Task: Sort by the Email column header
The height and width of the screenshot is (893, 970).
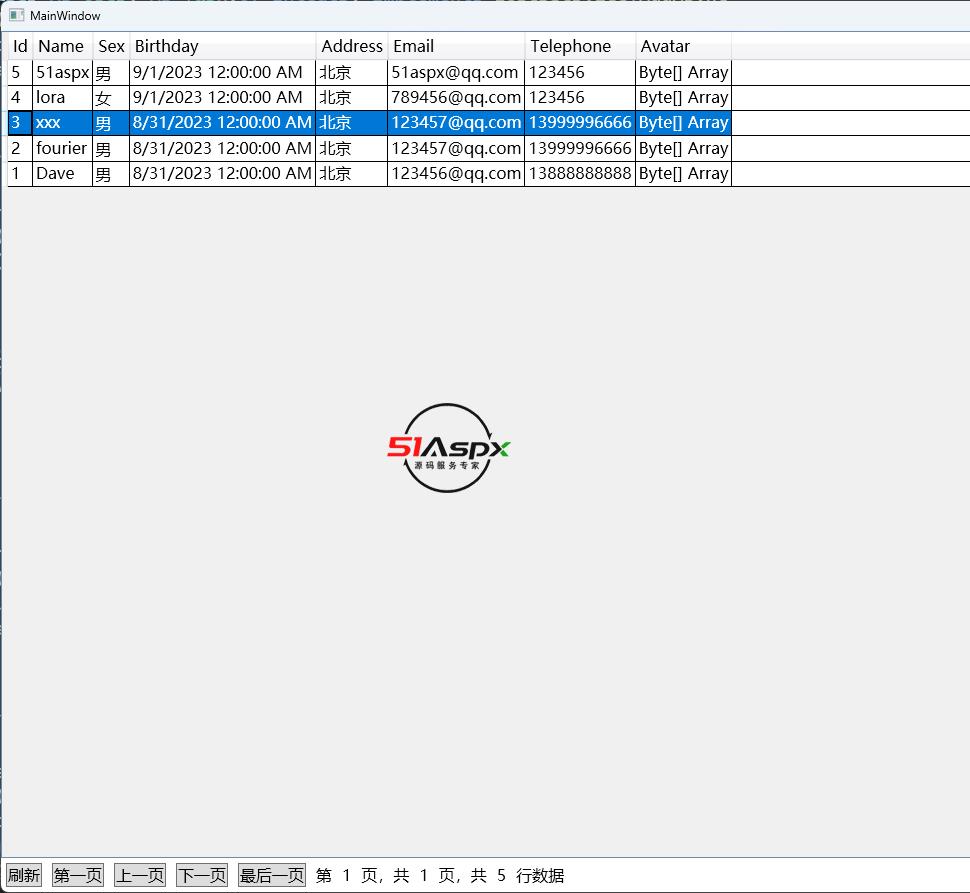Action: [x=455, y=46]
